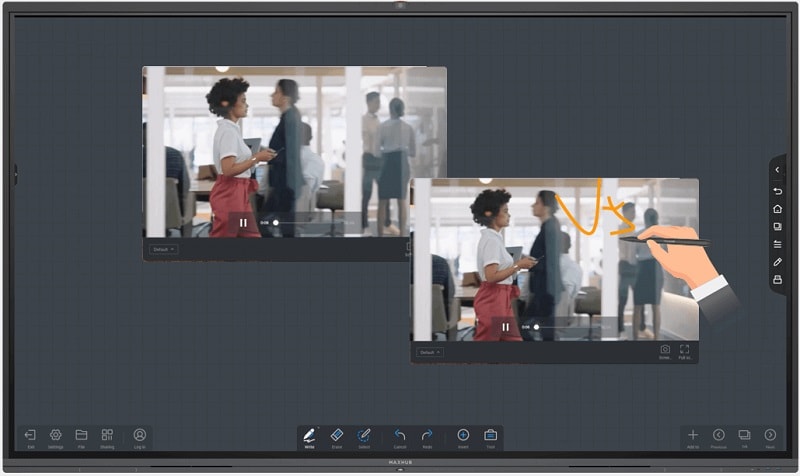Screen dimensions: 800x476
Task: Click the Exit icon in bottom-left toolbar
Action: [30, 435]
